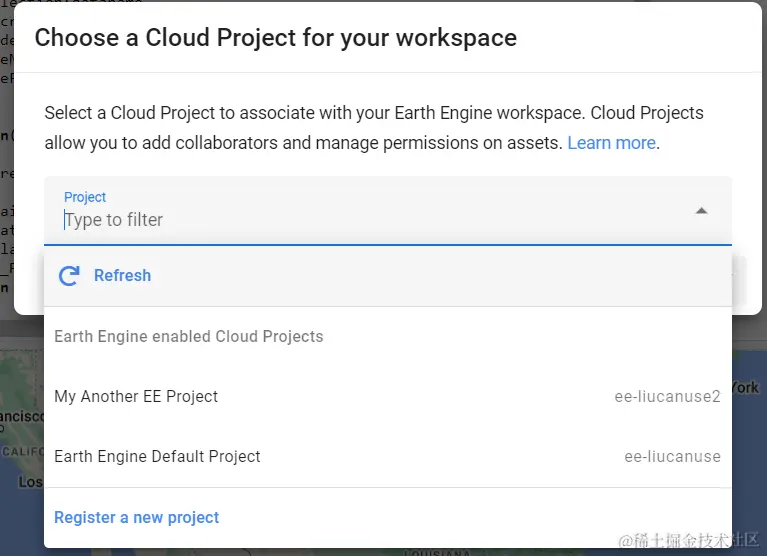Viewport: 767px width, 556px height.
Task: Click Register a new project
Action: [136, 517]
